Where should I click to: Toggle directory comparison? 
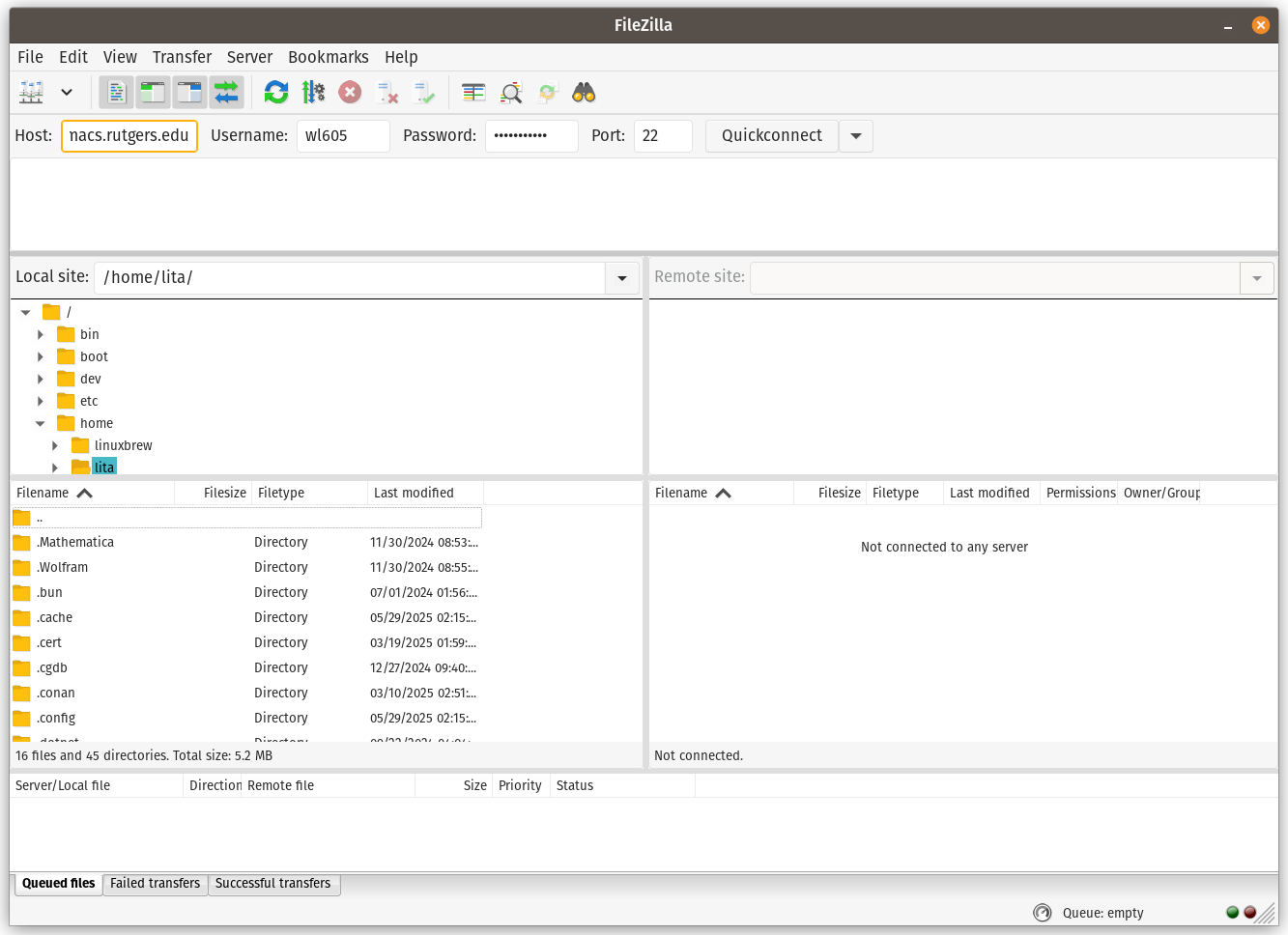click(511, 93)
